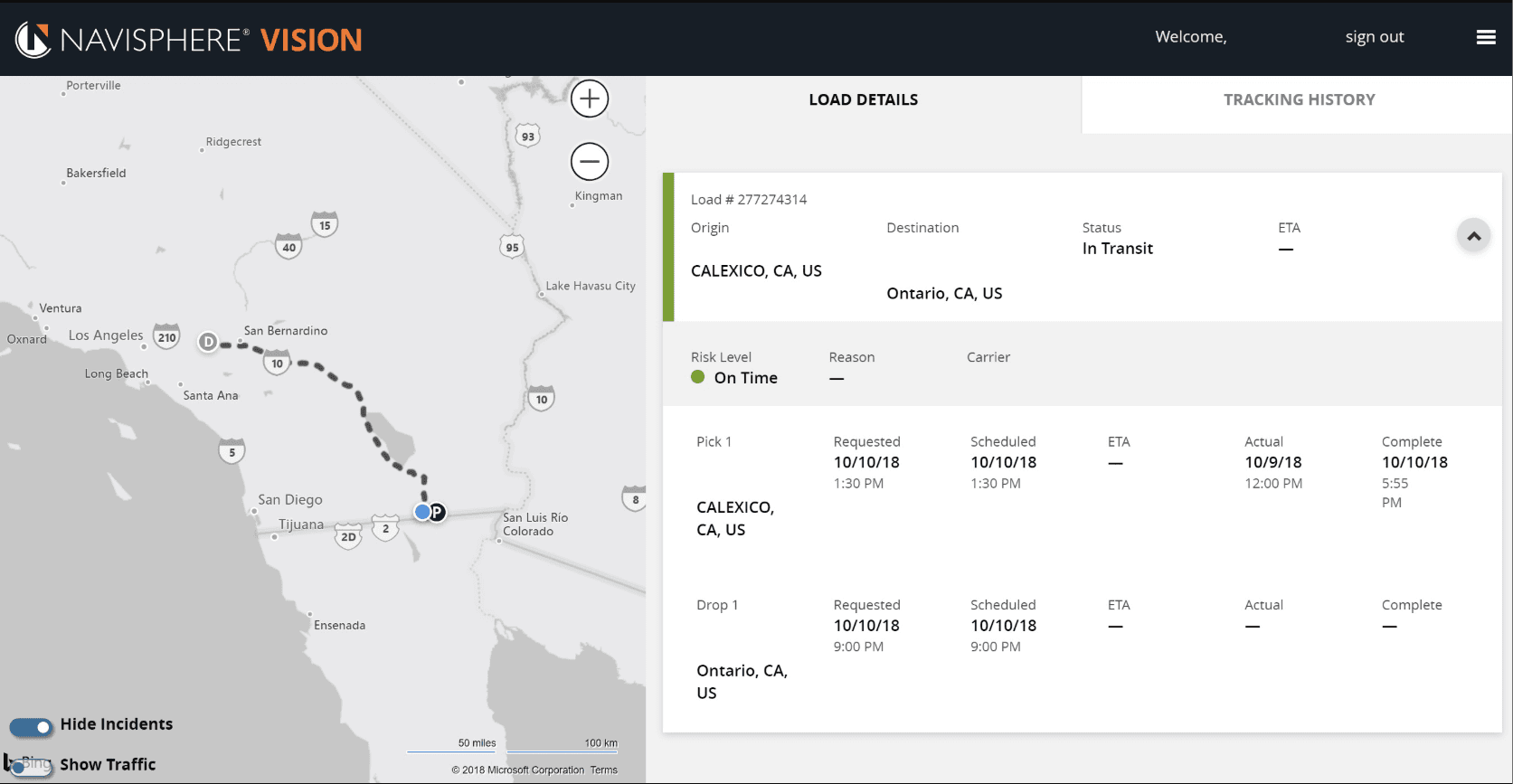
Task: Switch to Tracking History tab
Action: point(1299,99)
